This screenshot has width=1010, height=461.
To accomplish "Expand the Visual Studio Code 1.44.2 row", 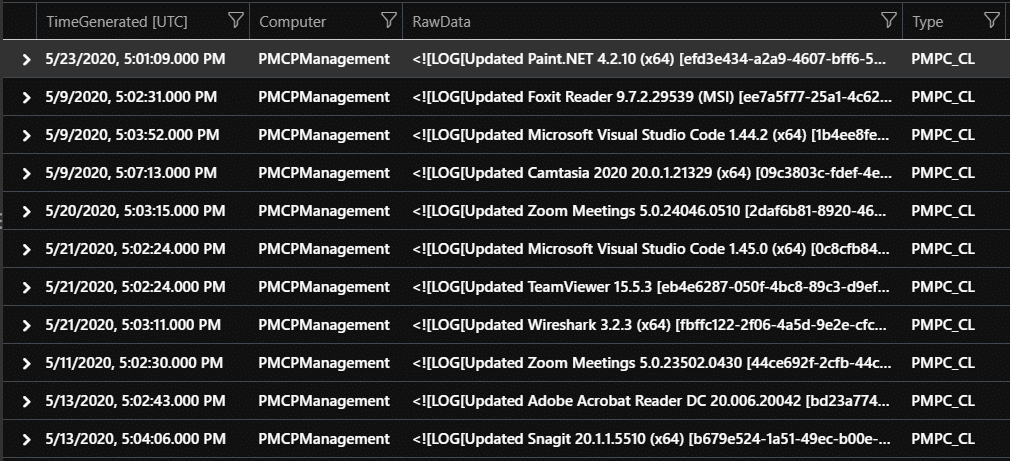I will (26, 135).
